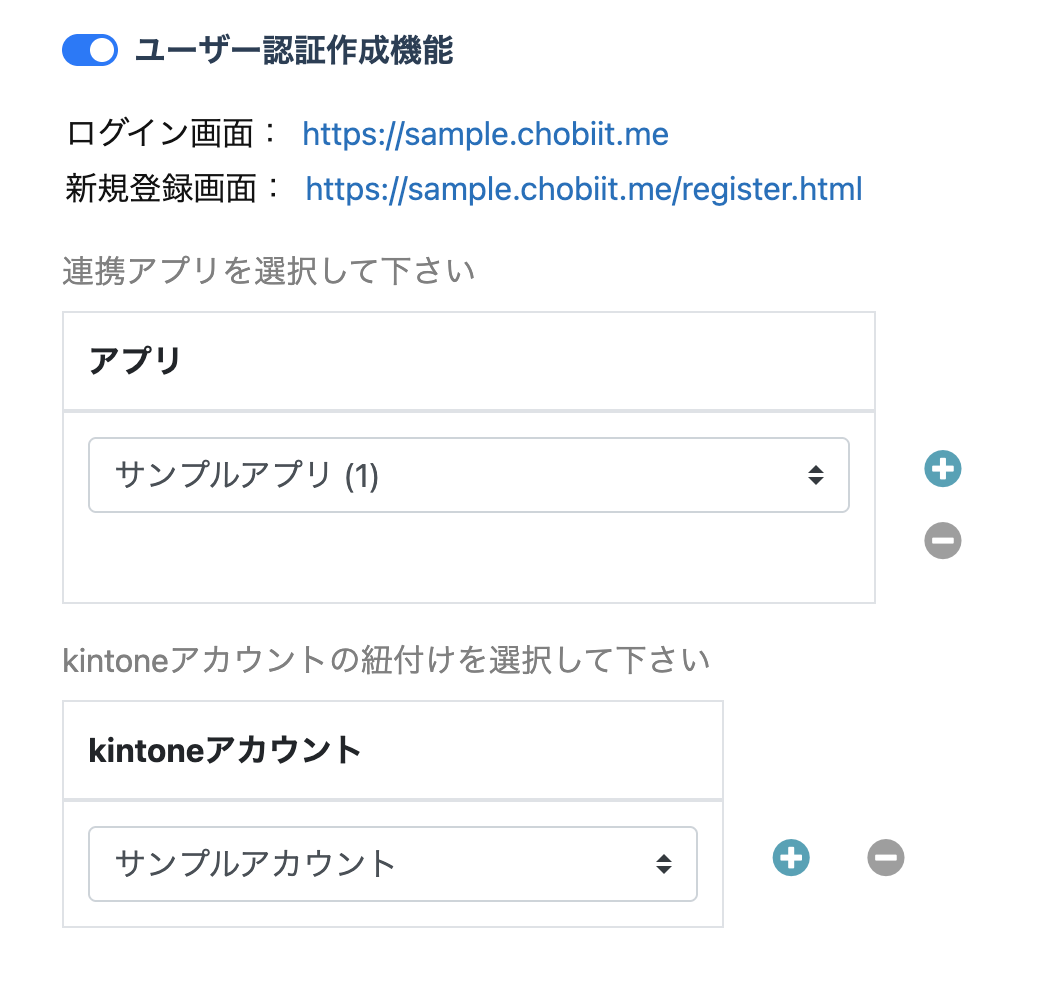Remove the app row with the minus icon
Screen dimensions: 1052x998
coord(943,541)
